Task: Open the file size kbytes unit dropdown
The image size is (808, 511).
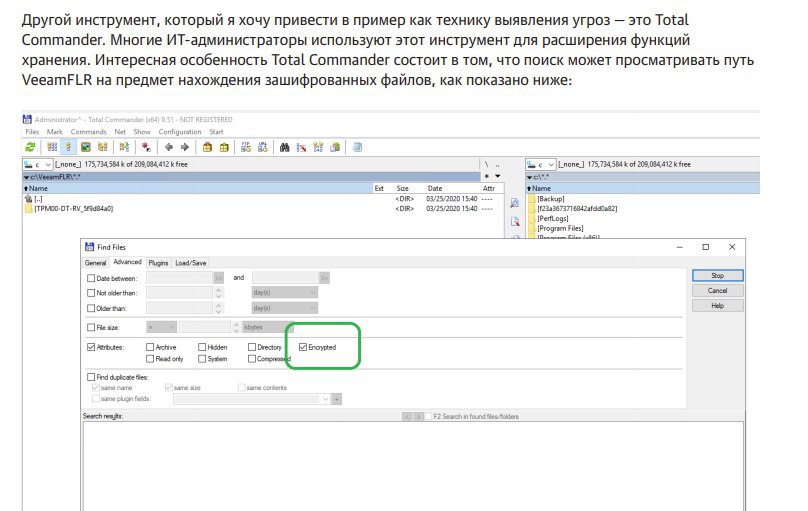Action: click(x=268, y=327)
